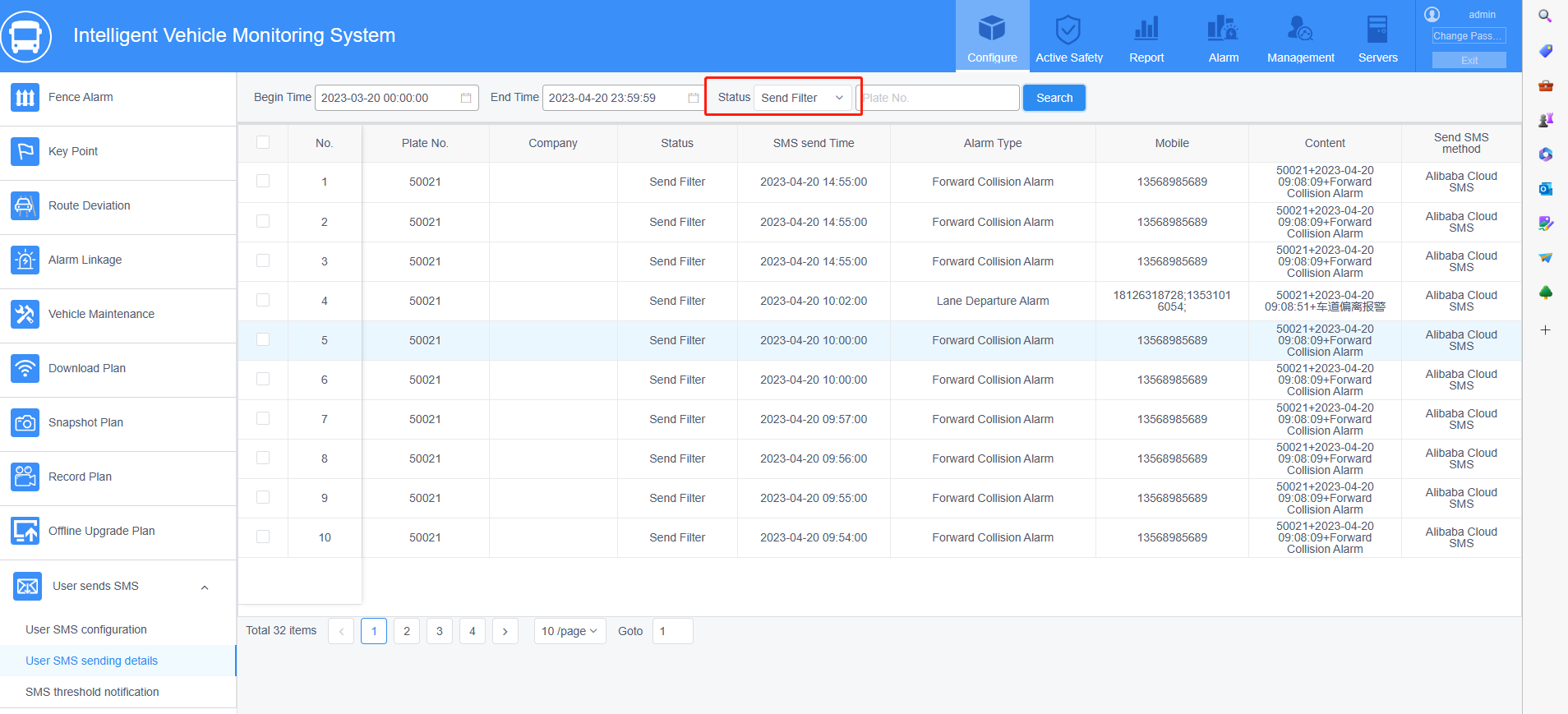
Task: Click the Begin Time date field
Action: click(x=397, y=98)
